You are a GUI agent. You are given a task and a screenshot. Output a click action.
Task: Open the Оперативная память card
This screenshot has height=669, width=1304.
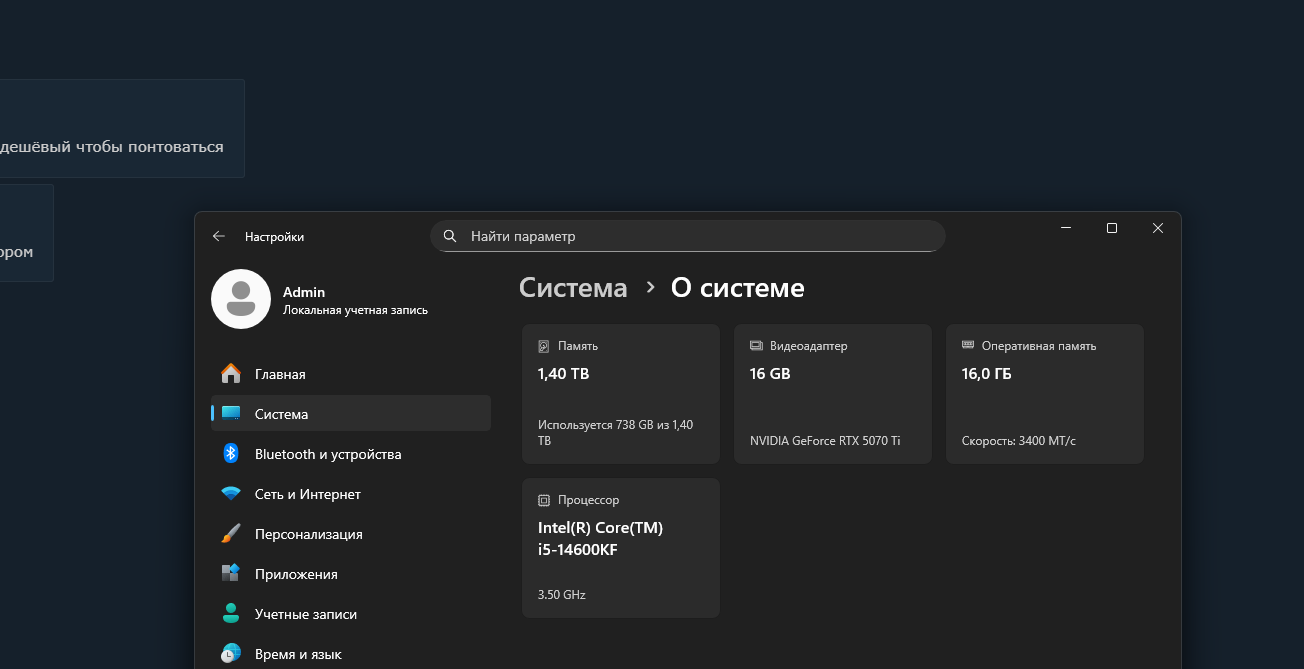1044,394
